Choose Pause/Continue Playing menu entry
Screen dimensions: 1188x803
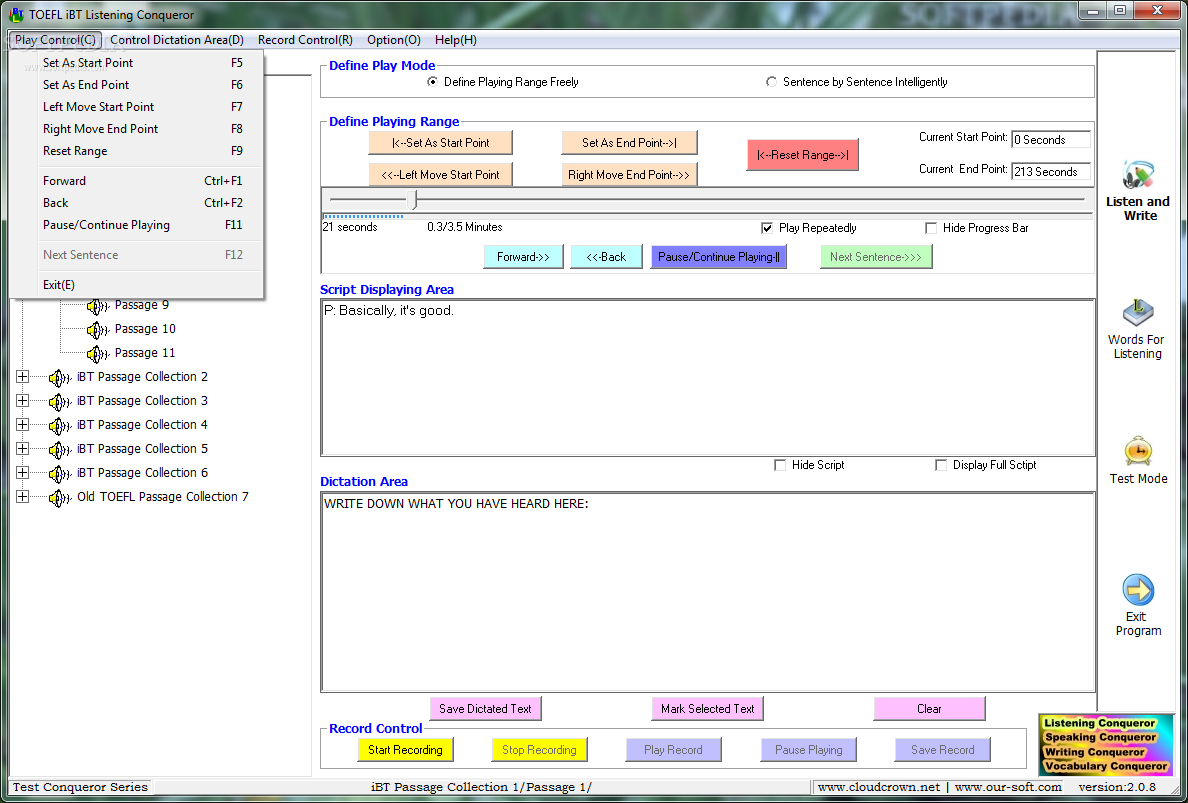pyautogui.click(x=136, y=225)
